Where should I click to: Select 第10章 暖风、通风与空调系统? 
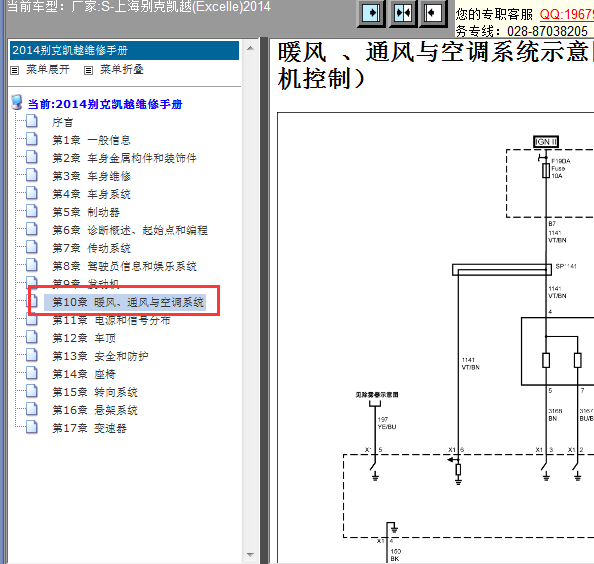pyautogui.click(x=125, y=302)
